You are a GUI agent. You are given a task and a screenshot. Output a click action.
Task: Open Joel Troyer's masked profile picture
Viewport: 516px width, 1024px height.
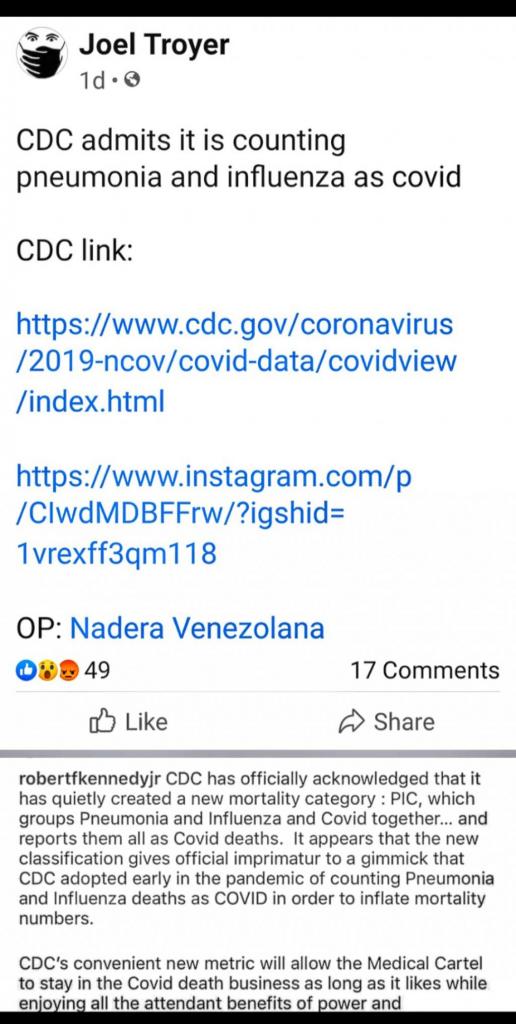(x=41, y=54)
